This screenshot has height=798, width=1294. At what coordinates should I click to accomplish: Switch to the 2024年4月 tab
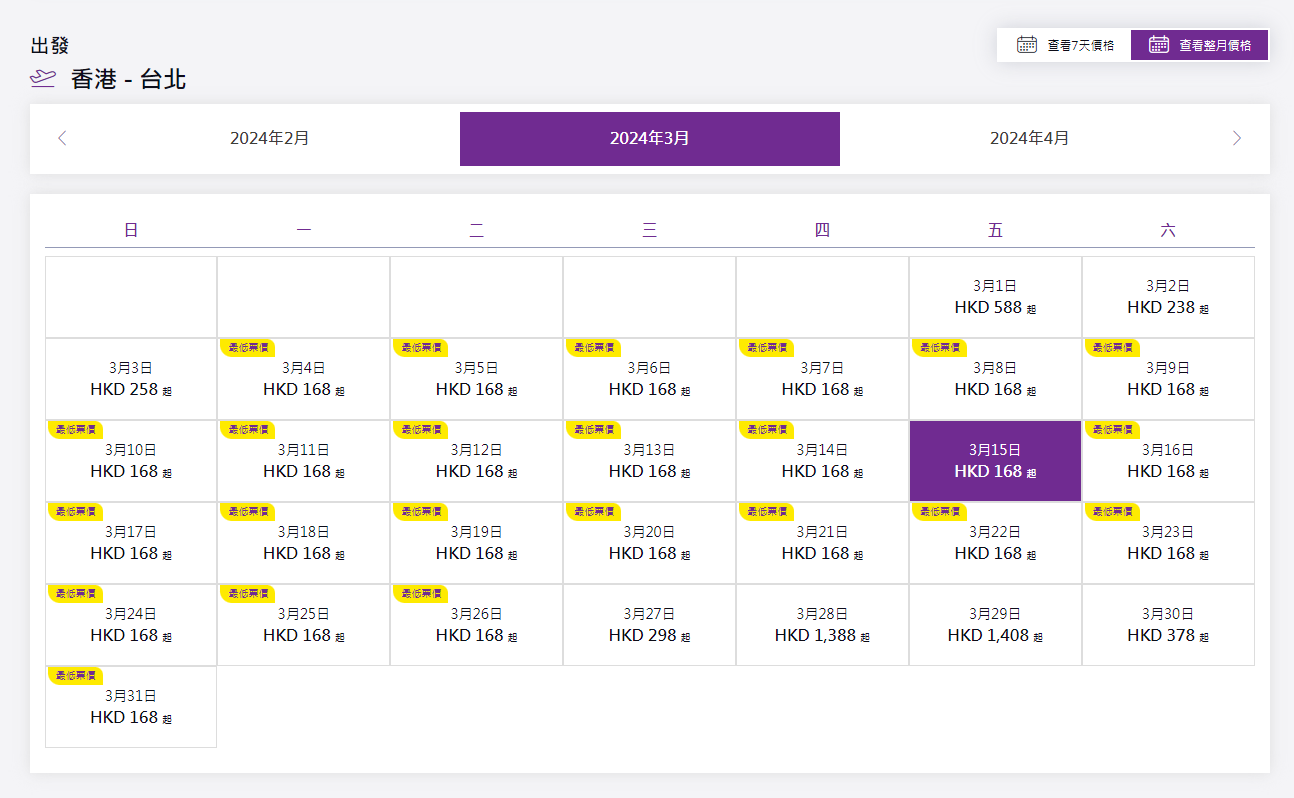tap(1029, 138)
